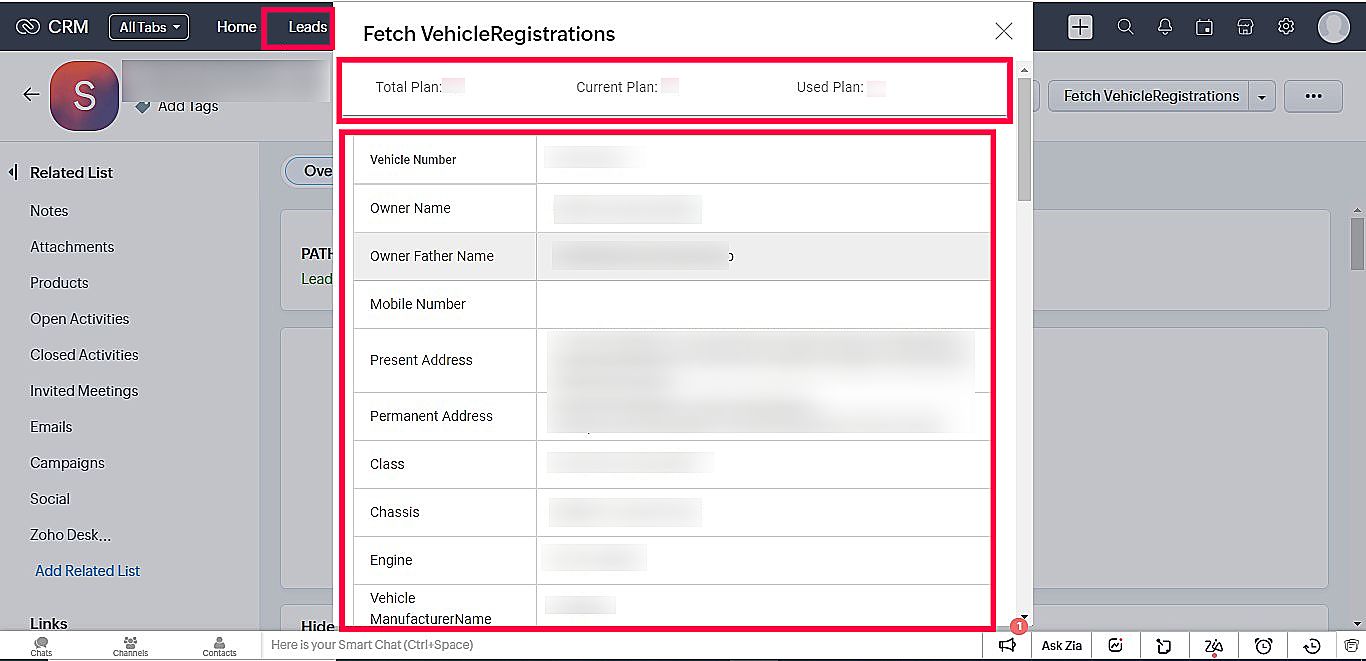Click the Engine row label
This screenshot has height=661, width=1366.
click(391, 560)
